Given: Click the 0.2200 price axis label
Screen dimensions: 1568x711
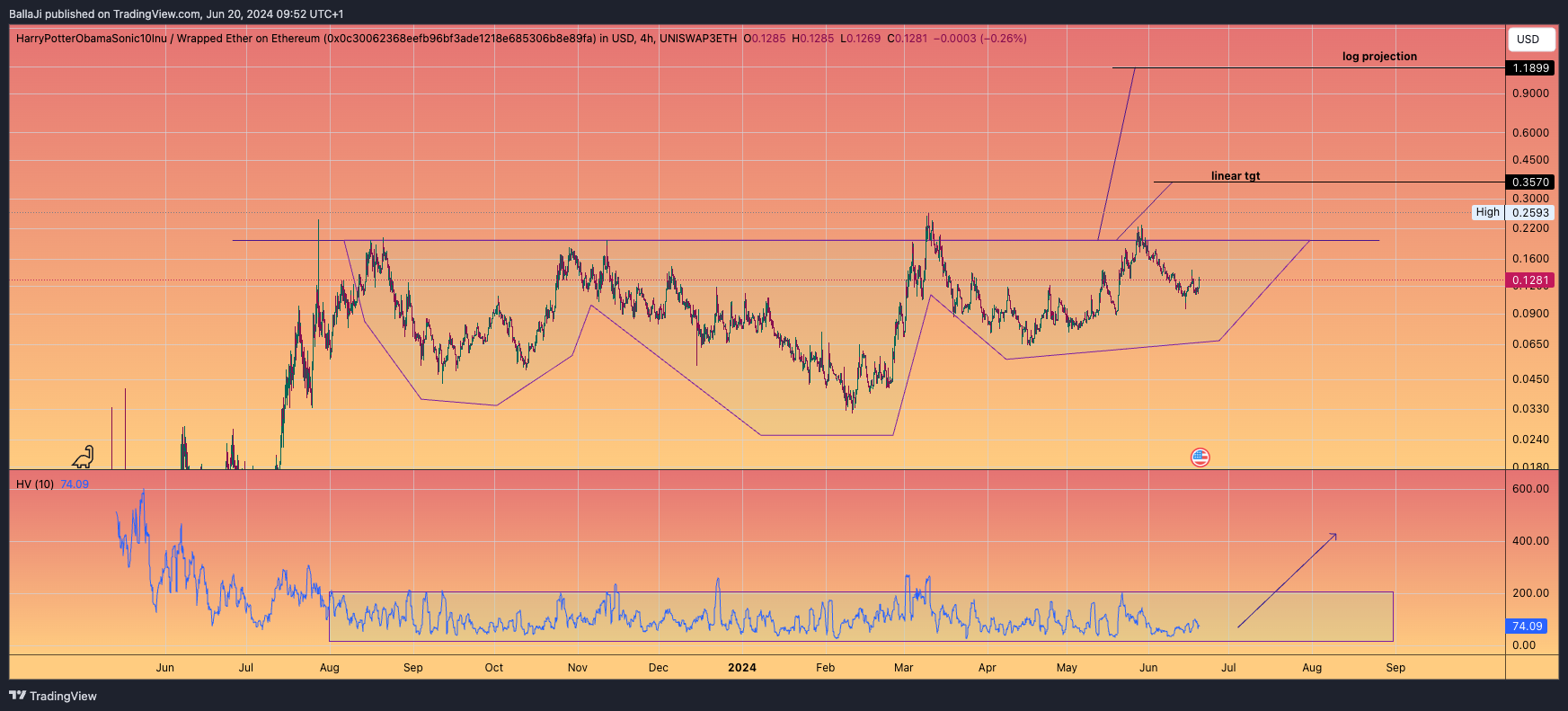Looking at the screenshot, I should (x=1530, y=228).
